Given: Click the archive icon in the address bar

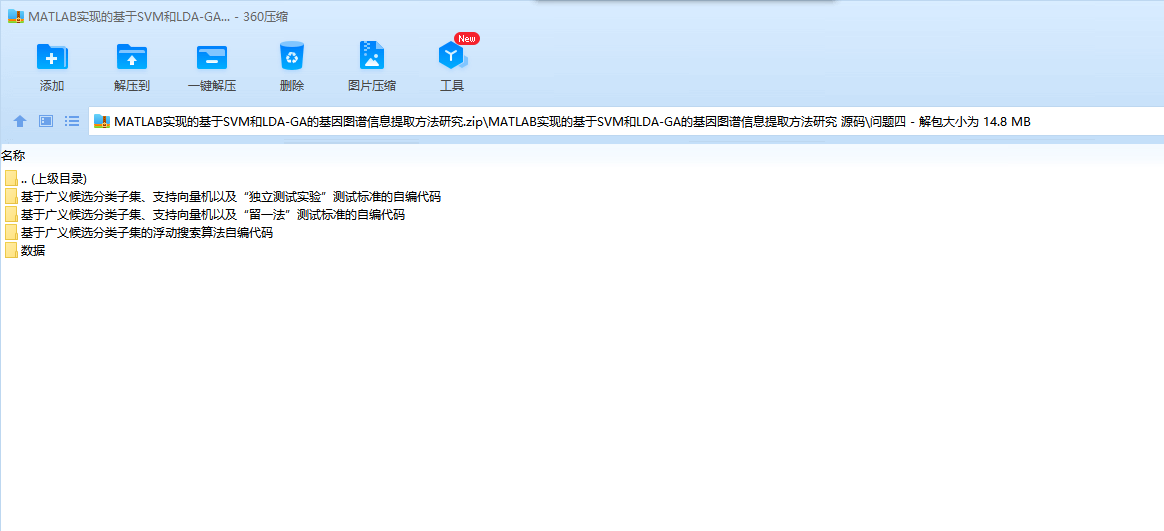Looking at the screenshot, I should [102, 122].
